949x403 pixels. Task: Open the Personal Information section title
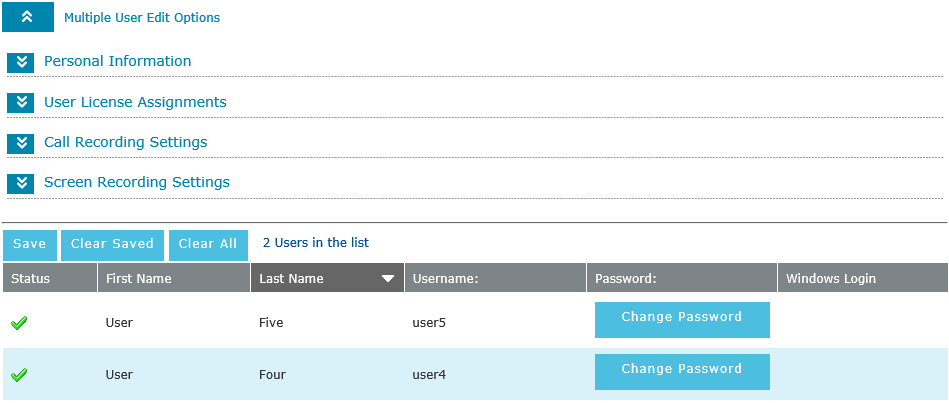[117, 61]
